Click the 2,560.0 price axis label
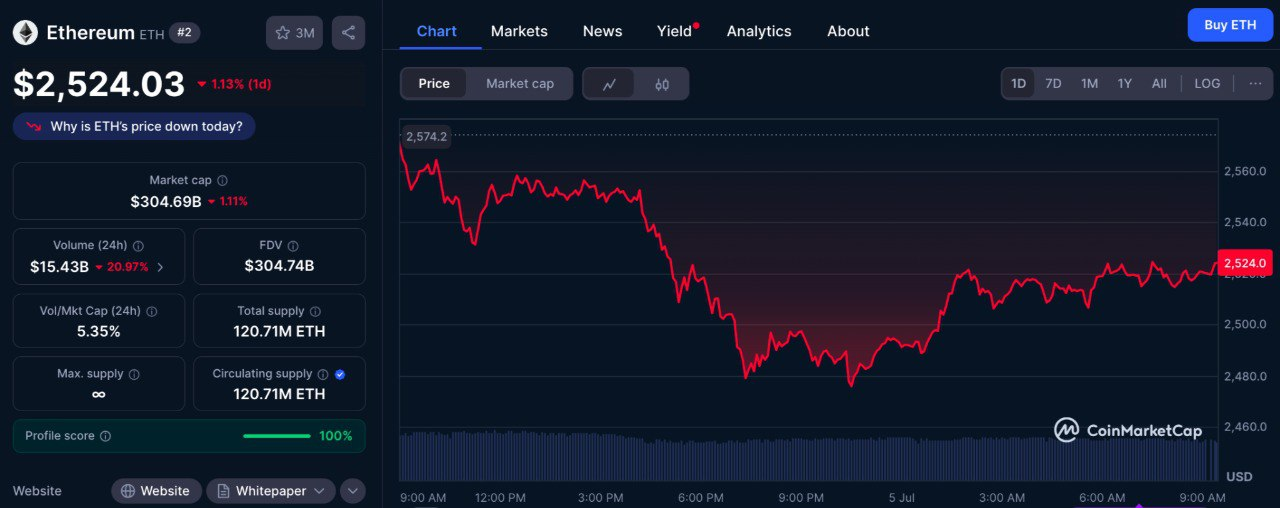The height and width of the screenshot is (508, 1280). click(1245, 171)
